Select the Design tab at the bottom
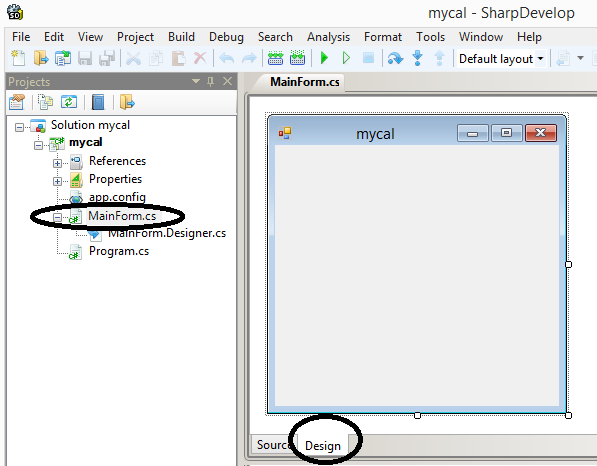This screenshot has width=597, height=466. [323, 445]
